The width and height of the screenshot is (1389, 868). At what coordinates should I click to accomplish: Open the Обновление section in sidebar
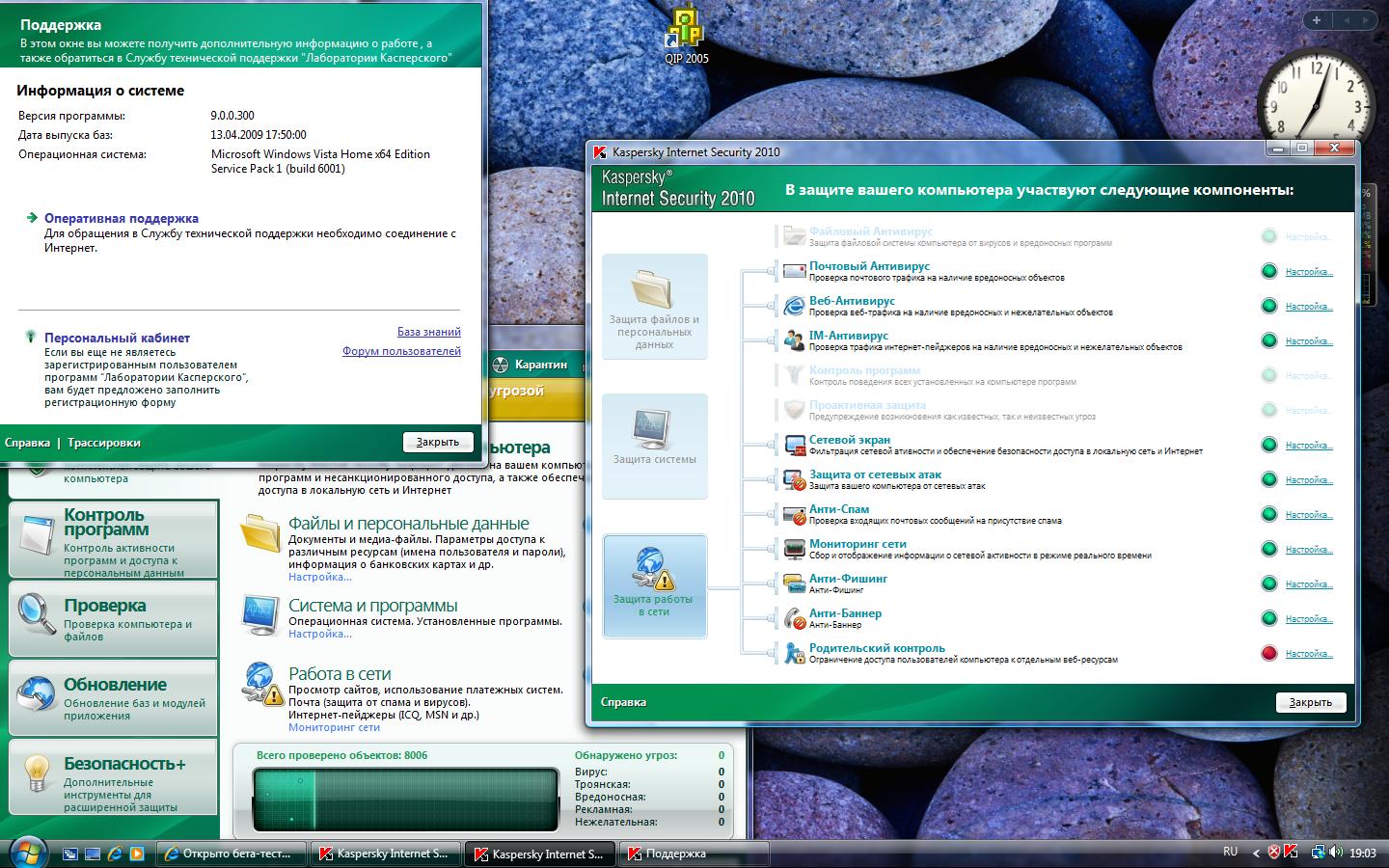pyautogui.click(x=114, y=697)
